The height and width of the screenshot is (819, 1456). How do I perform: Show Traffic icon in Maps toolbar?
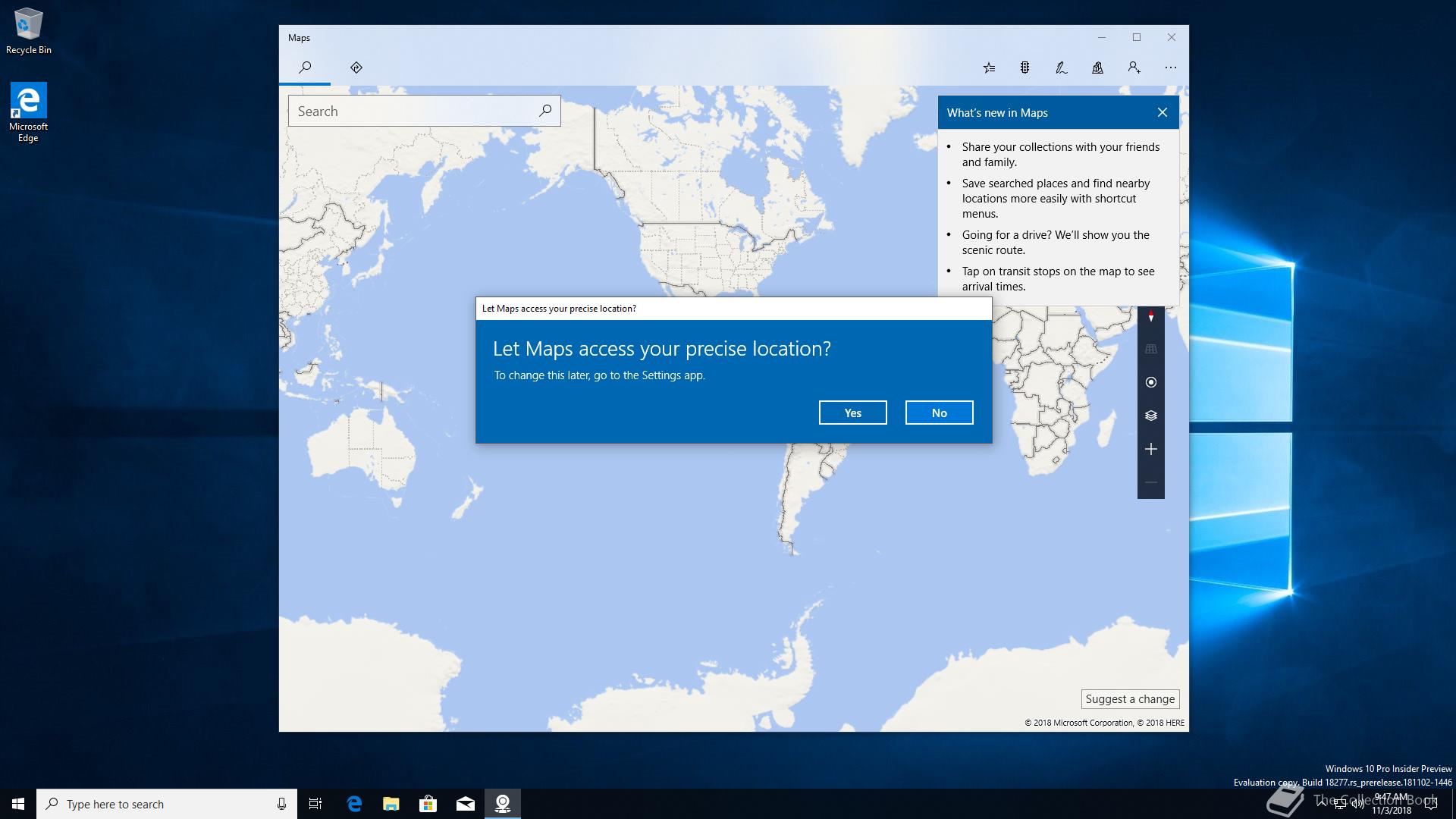coord(1025,67)
